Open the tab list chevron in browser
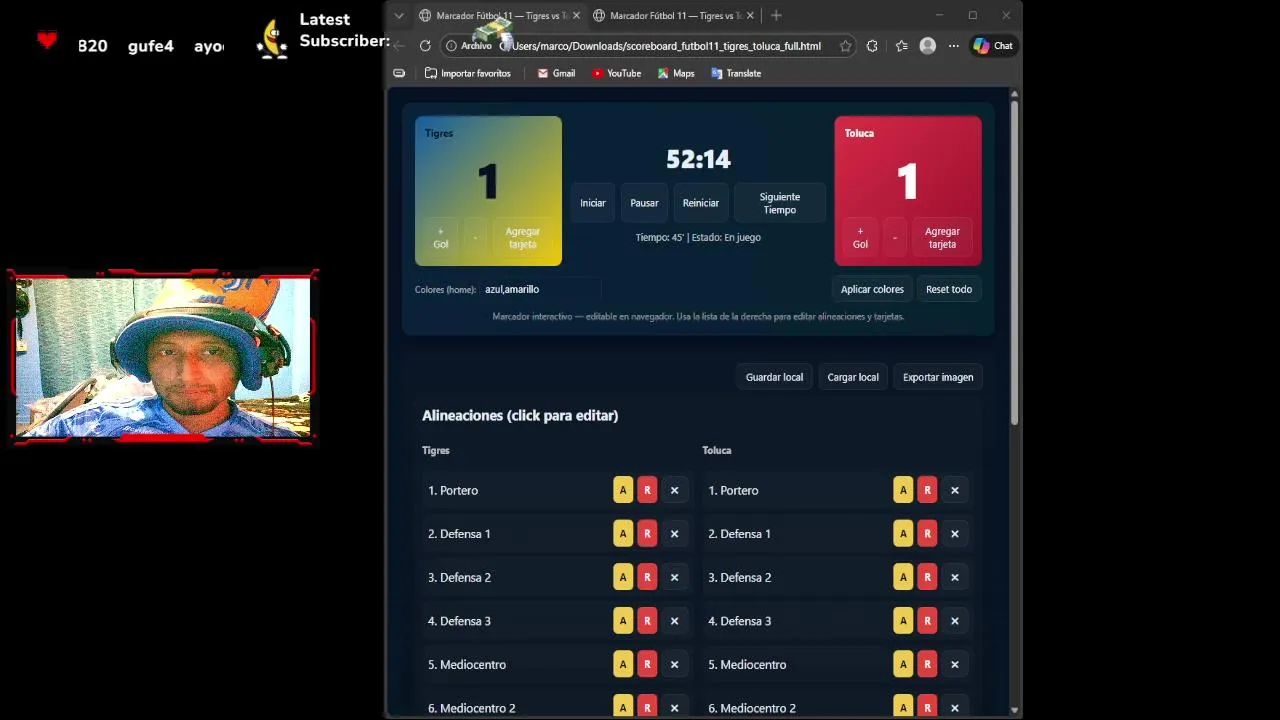This screenshot has width=1280, height=720. [x=399, y=16]
